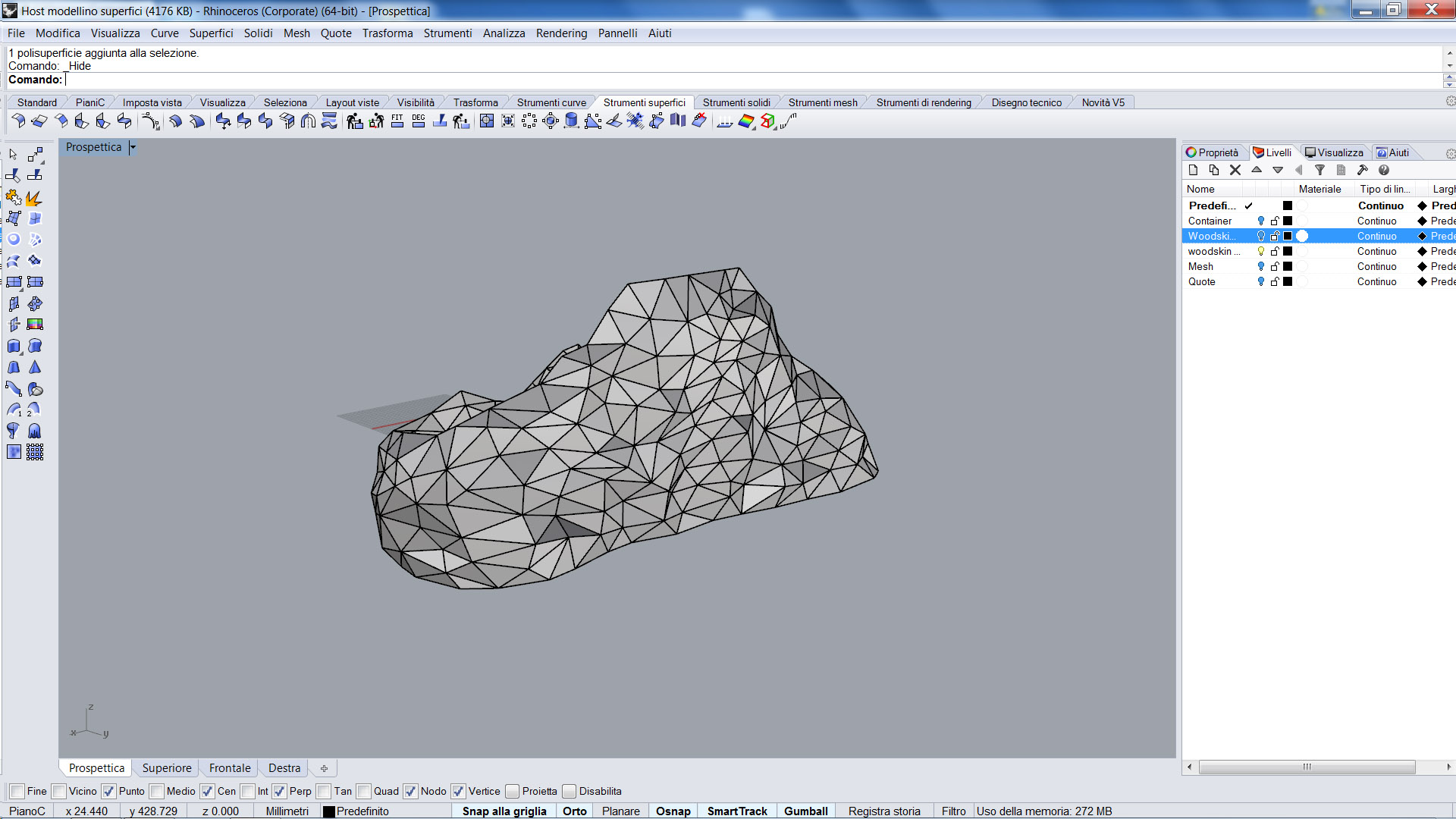Switch to the Strumenti mesh toolbar tab
1456x819 pixels.
pos(823,102)
